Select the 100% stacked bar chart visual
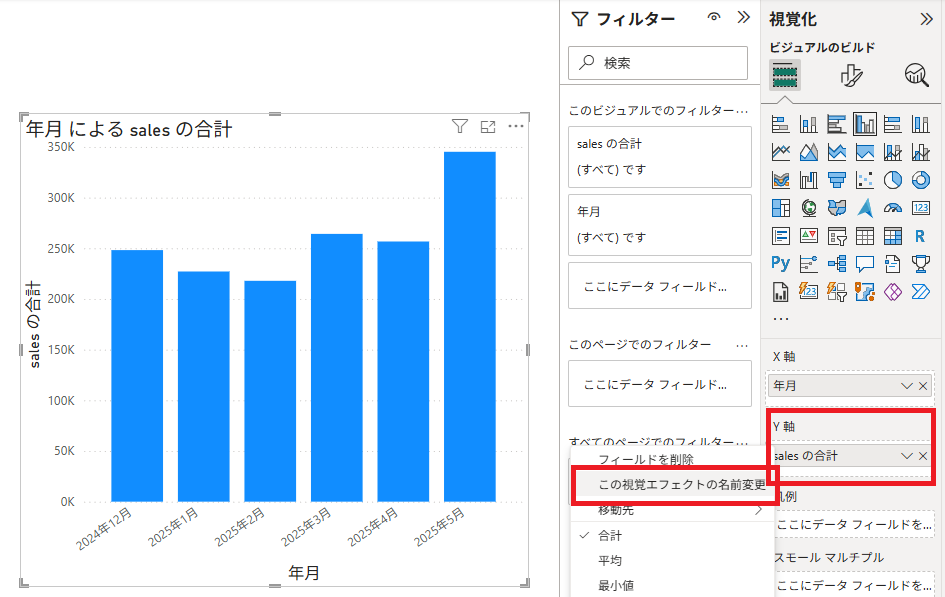The width and height of the screenshot is (945, 597). (893, 124)
